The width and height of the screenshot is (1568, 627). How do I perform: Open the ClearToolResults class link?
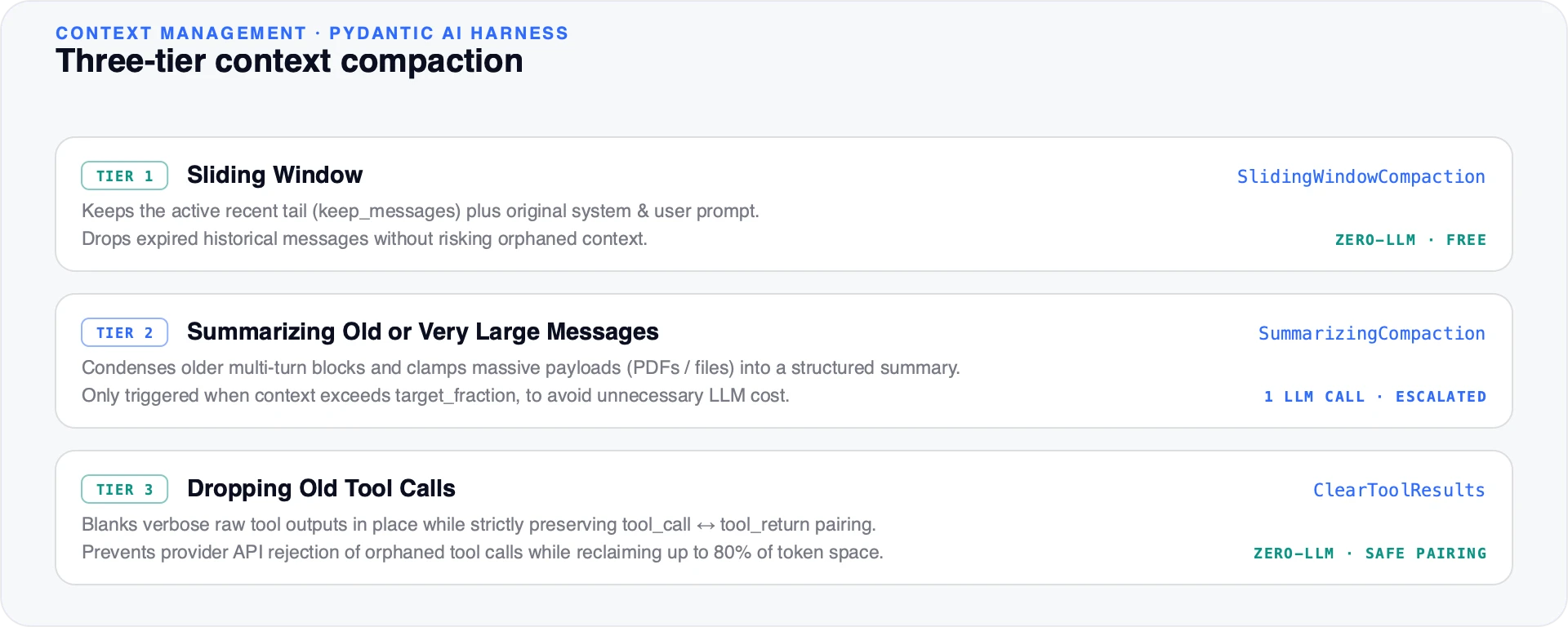pyautogui.click(x=1399, y=490)
